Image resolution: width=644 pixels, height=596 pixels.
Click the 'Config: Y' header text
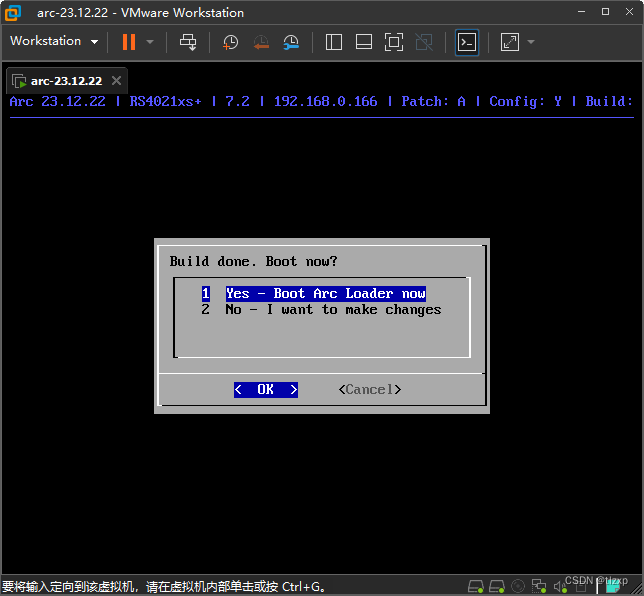click(525, 101)
